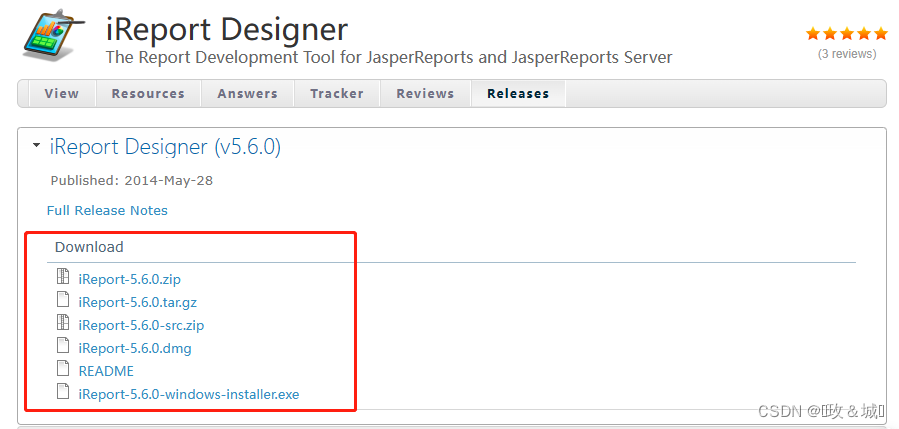
Task: Click the file icon beside the windows-installer.exe link
Action: pos(63,392)
